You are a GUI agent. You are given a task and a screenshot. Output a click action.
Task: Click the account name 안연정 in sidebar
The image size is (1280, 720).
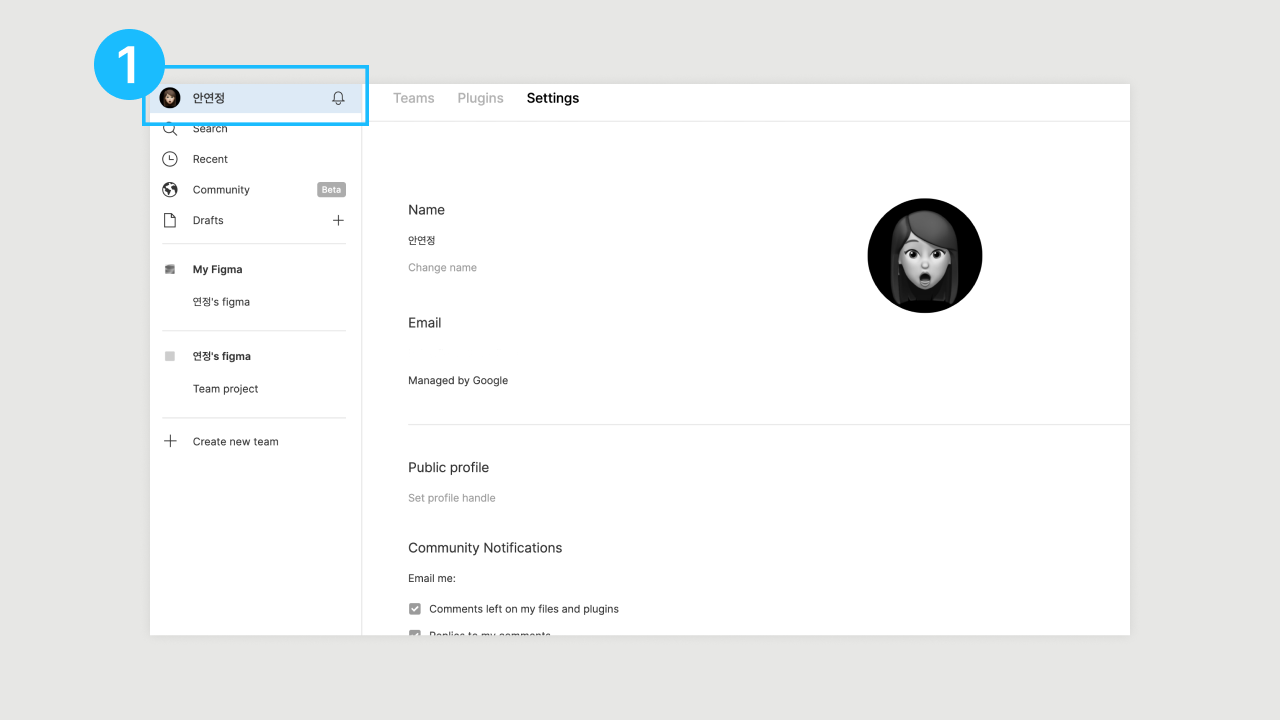pos(209,98)
